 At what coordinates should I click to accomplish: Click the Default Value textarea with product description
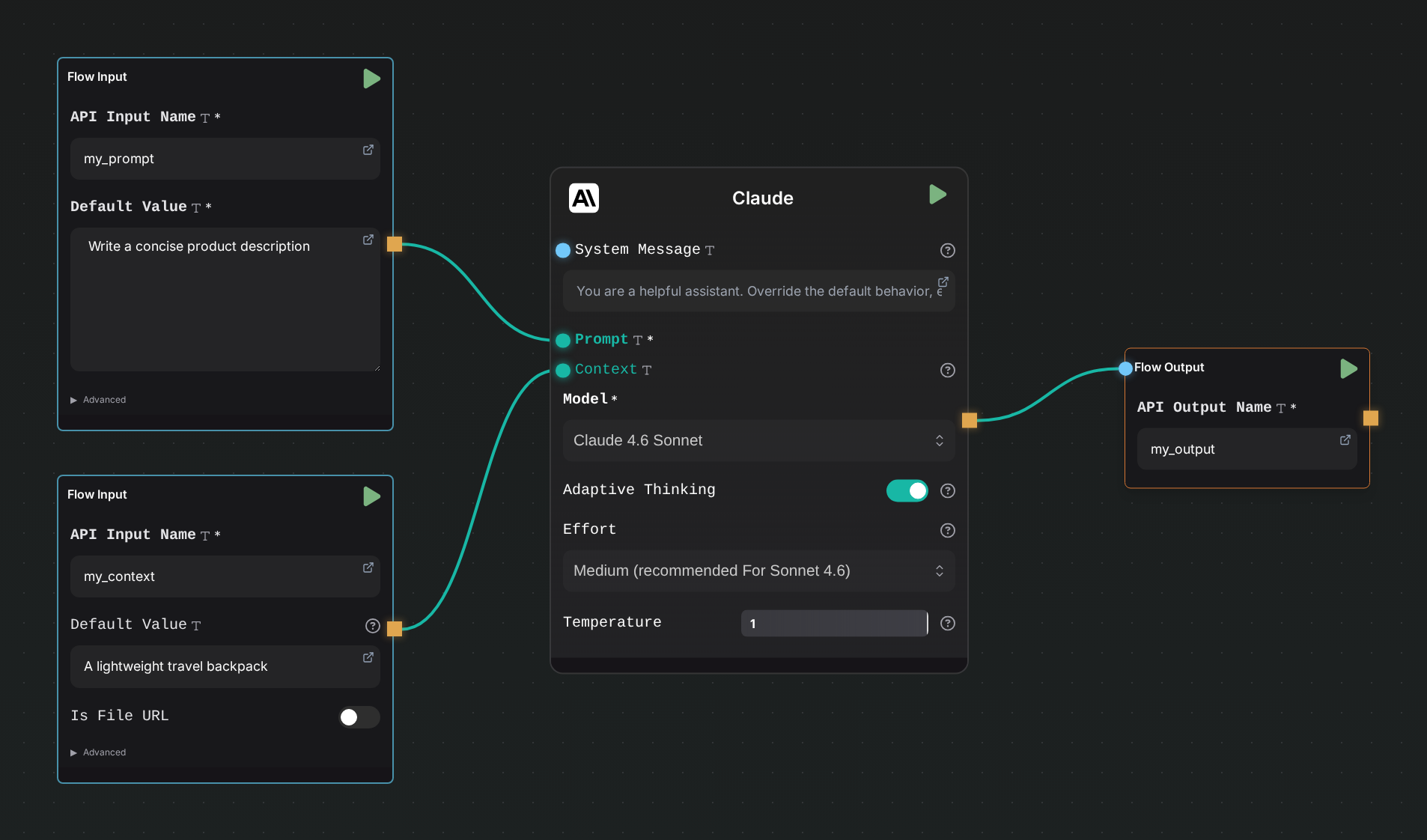(225, 299)
